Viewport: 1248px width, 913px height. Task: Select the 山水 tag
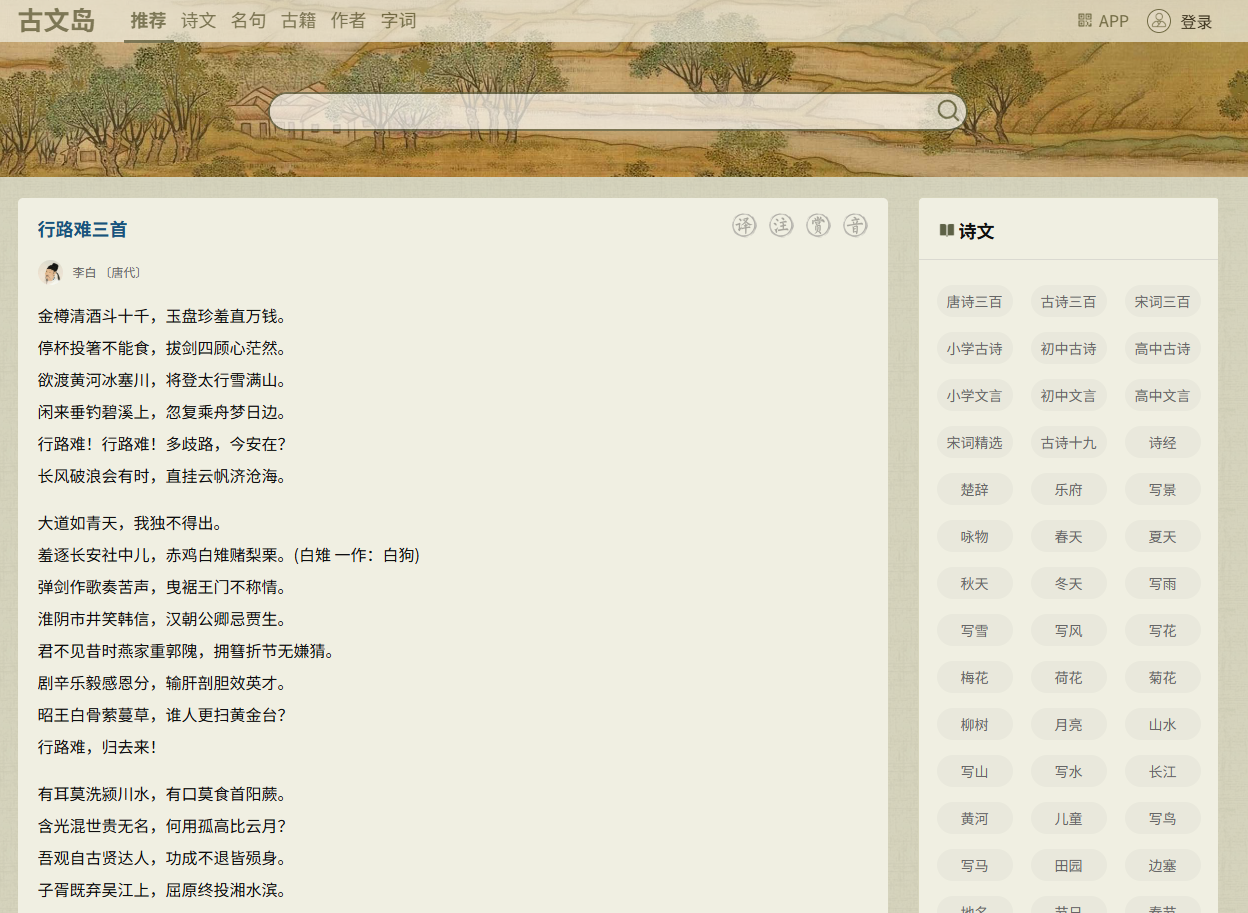(1163, 725)
